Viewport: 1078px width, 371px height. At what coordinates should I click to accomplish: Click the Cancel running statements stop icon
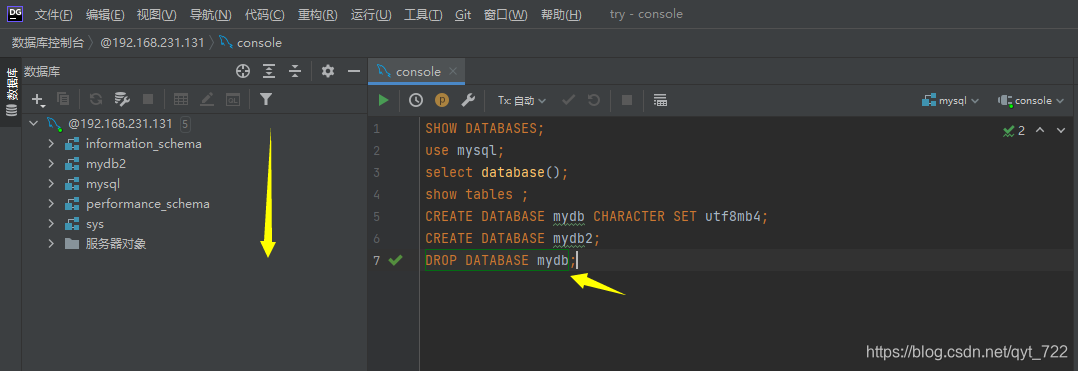pos(627,100)
